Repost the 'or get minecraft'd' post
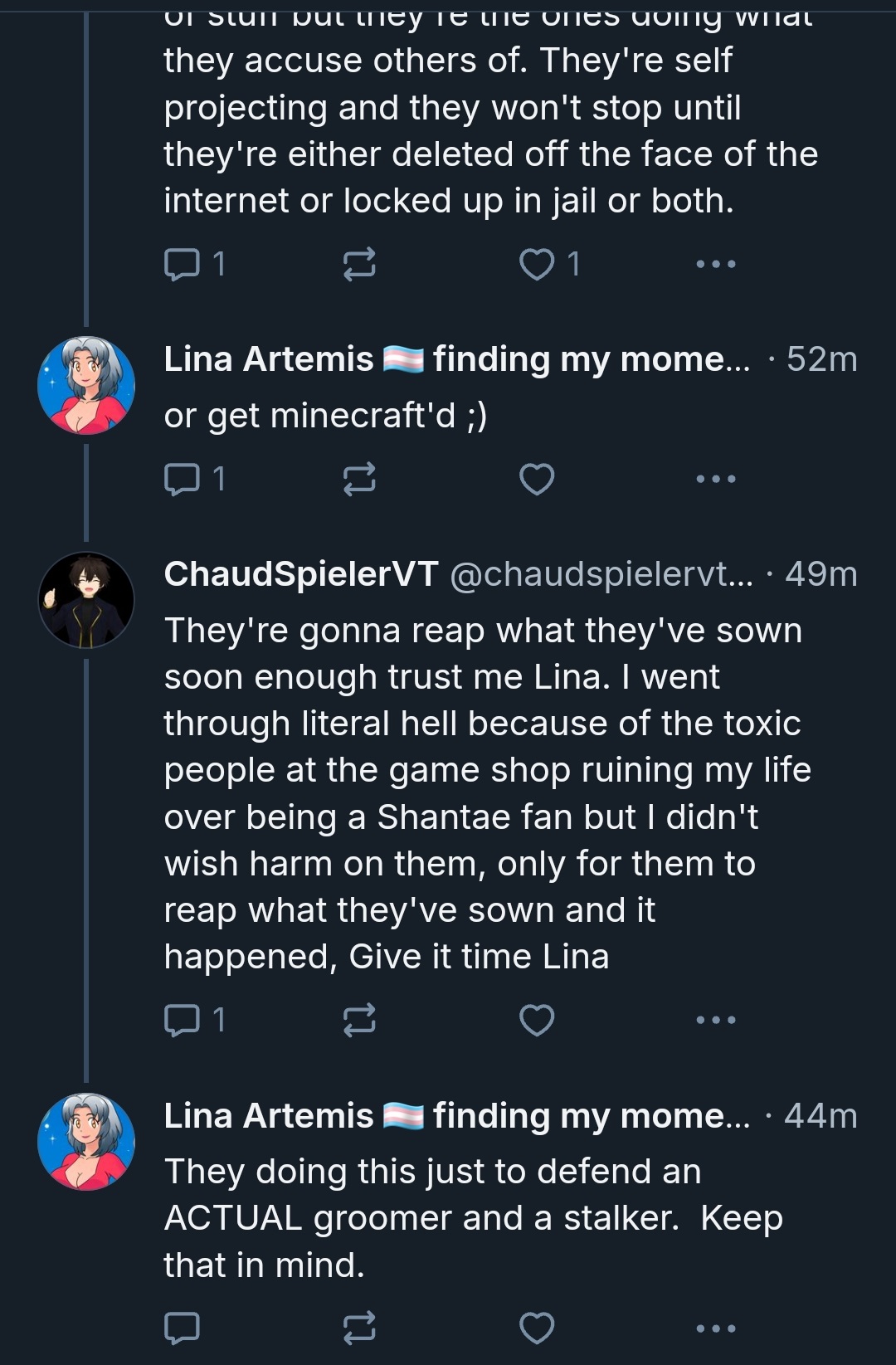896x1365 pixels. pos(359,479)
